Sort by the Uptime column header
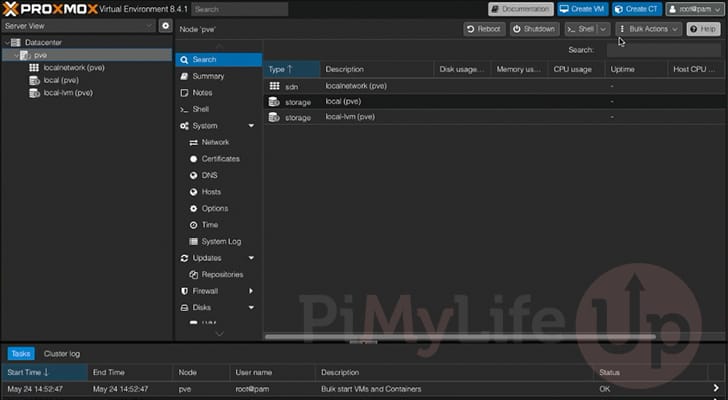Viewport: 728px width, 400px height. click(636, 69)
